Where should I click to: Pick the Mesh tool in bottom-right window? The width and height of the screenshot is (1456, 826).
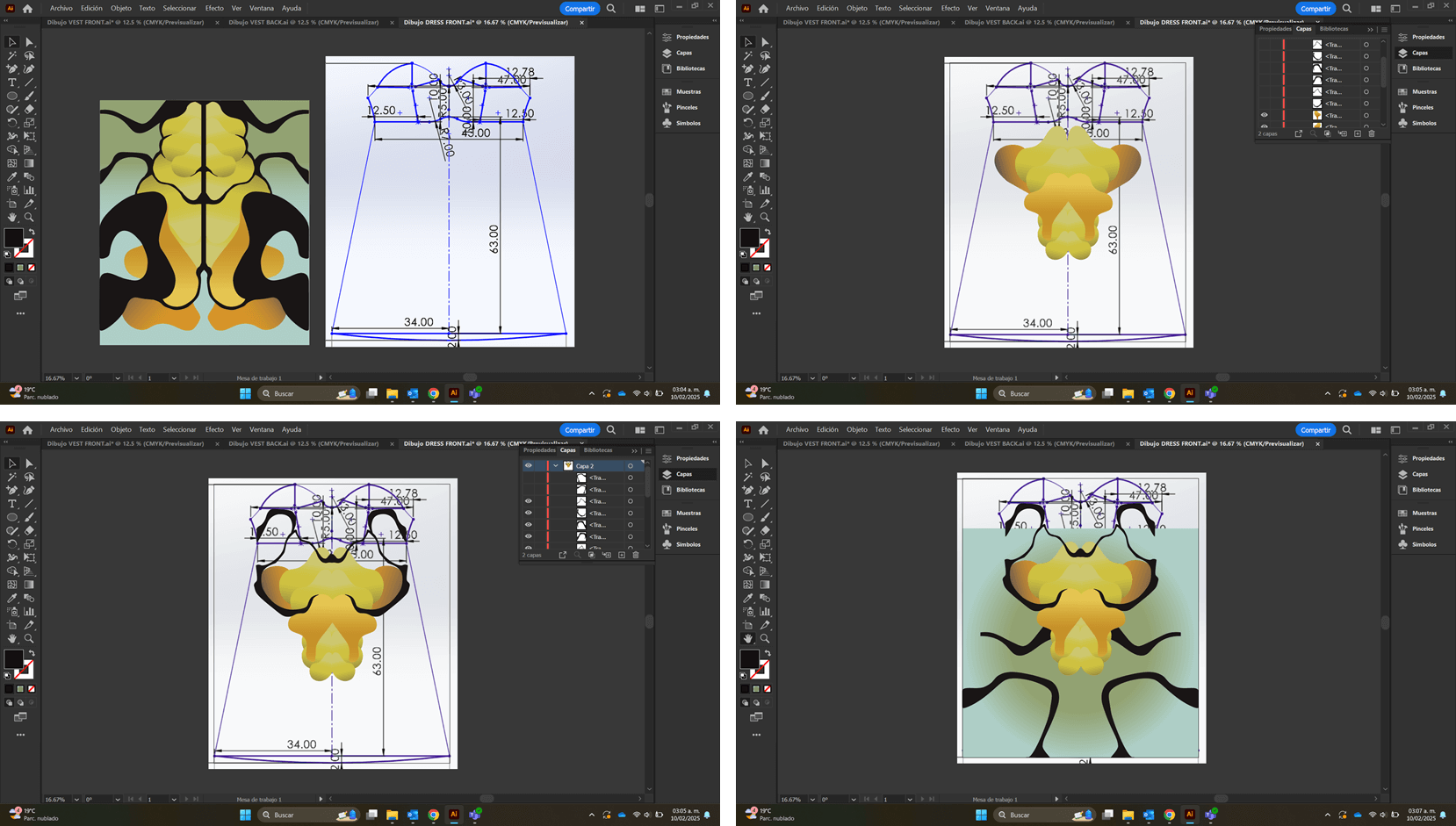(x=748, y=585)
